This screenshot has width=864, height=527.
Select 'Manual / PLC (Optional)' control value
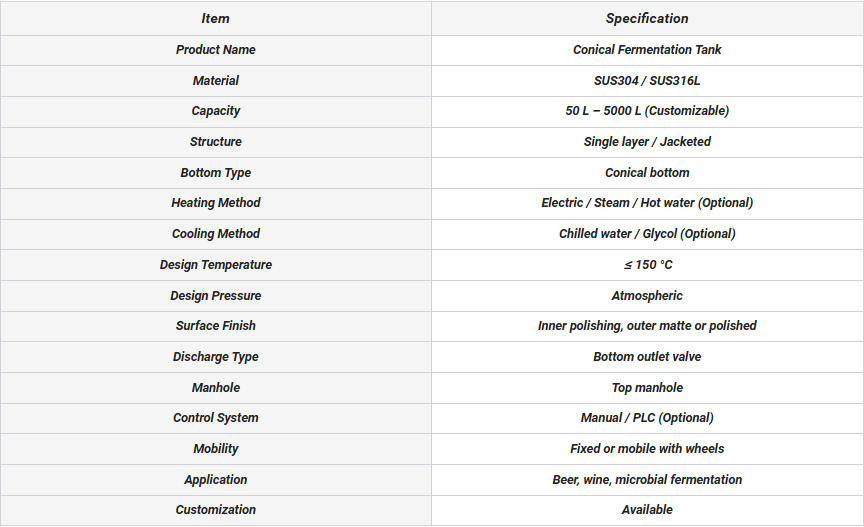coord(647,418)
